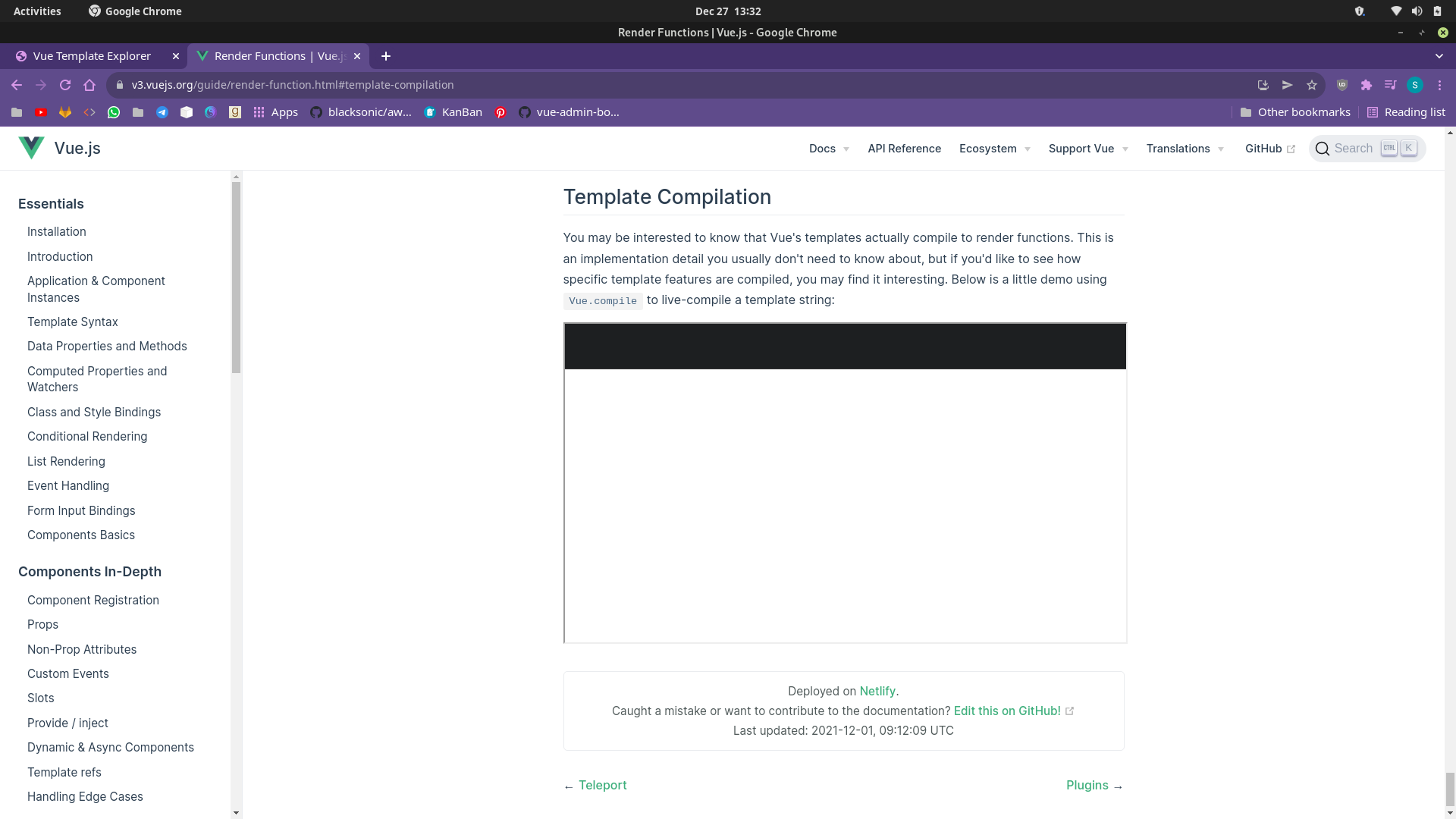The width and height of the screenshot is (1456, 819).
Task: Click the Vue.js logo in the header
Action: pyautogui.click(x=31, y=147)
